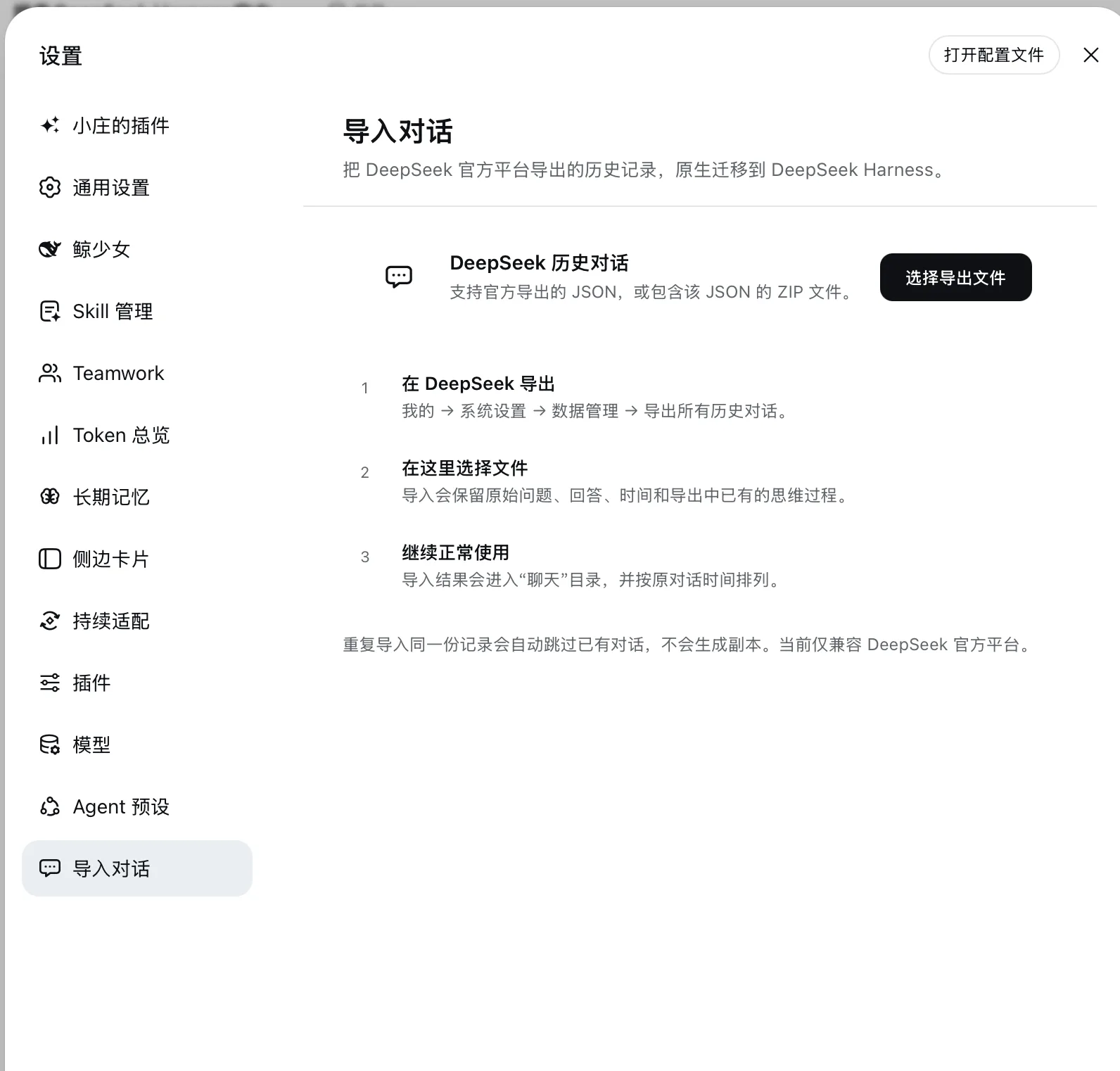
Task: Click the people icon beside Teamwork
Action: point(50,373)
